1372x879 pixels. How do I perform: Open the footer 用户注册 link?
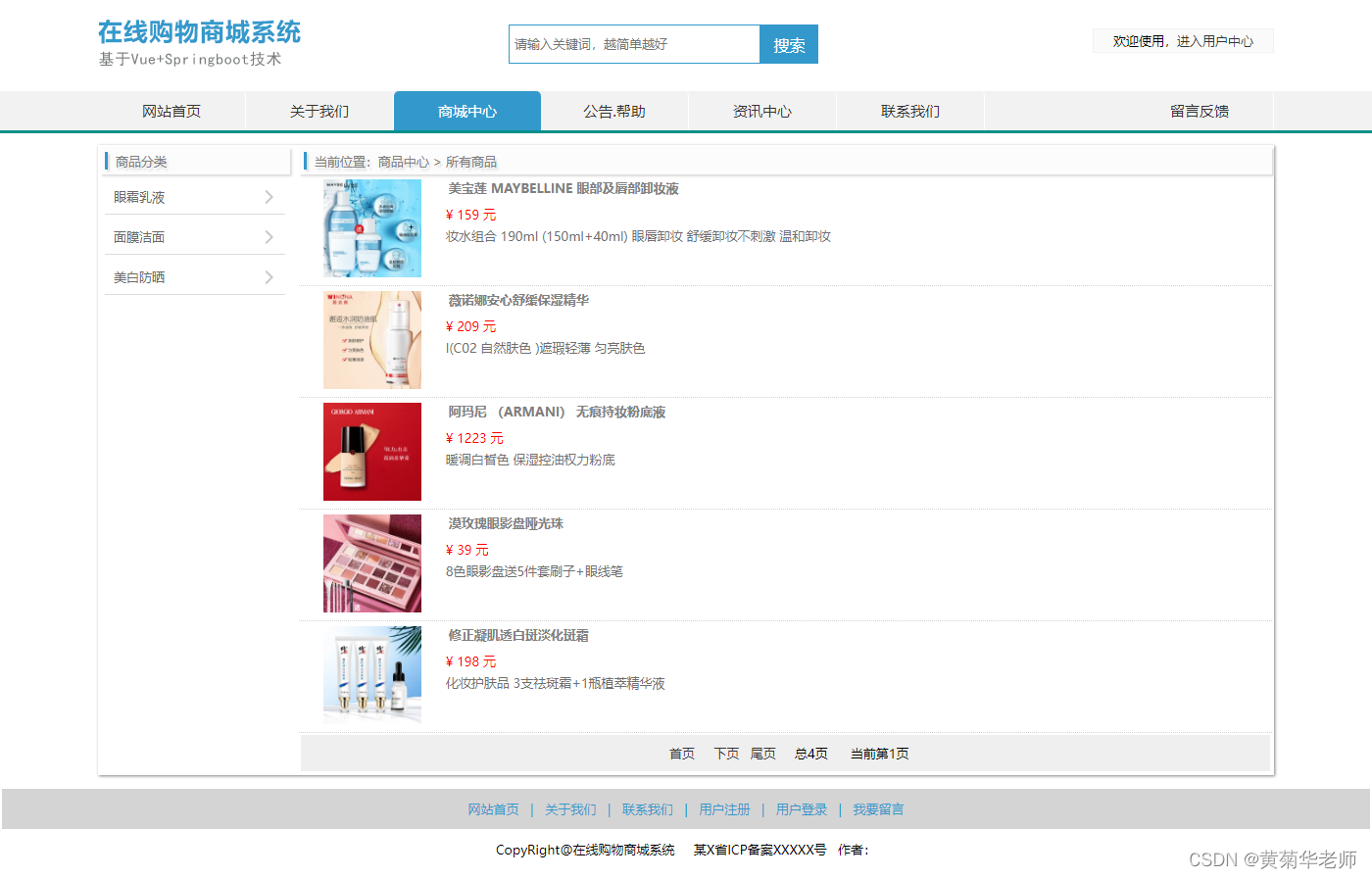click(724, 809)
